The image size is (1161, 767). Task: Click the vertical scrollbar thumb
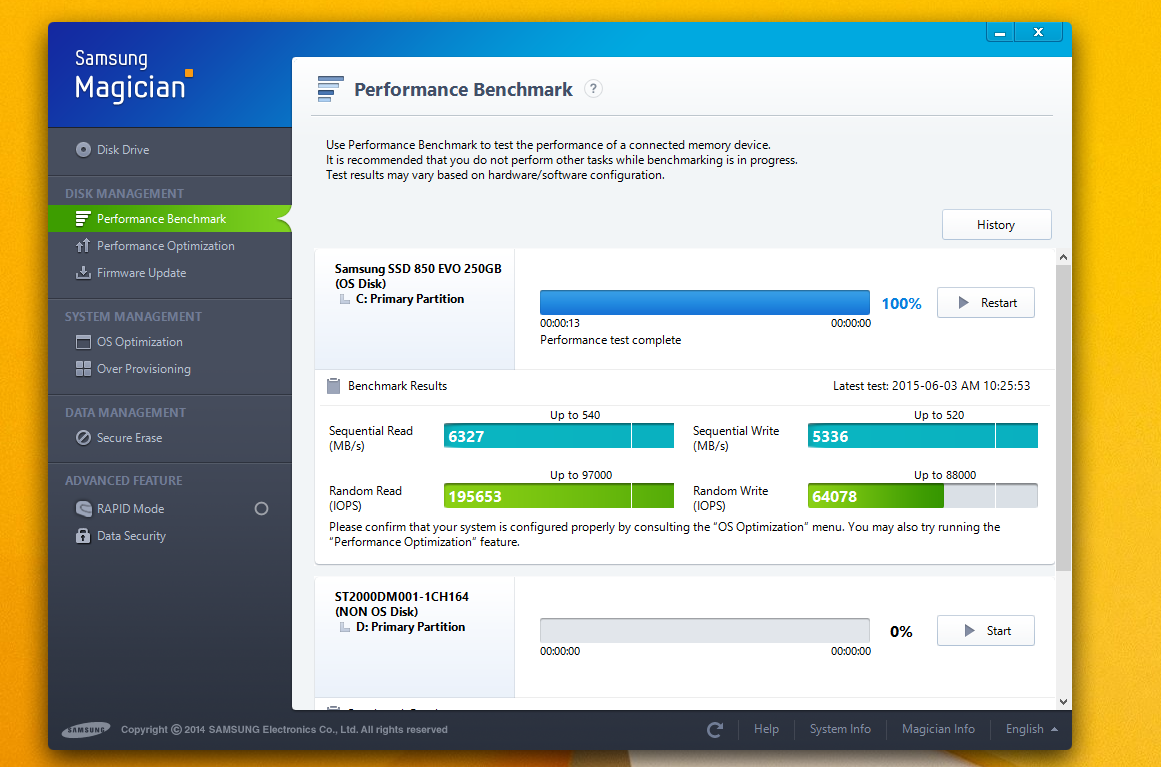(x=1063, y=417)
